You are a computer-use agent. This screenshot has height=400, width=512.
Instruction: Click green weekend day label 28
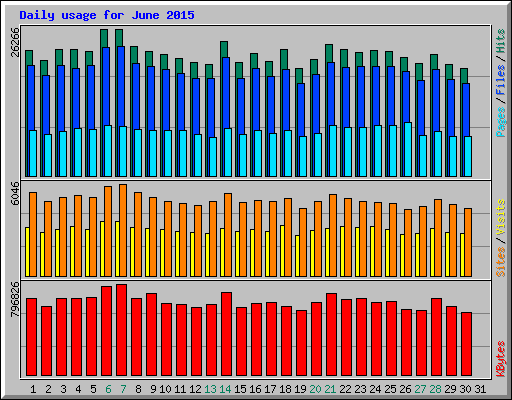(x=435, y=389)
